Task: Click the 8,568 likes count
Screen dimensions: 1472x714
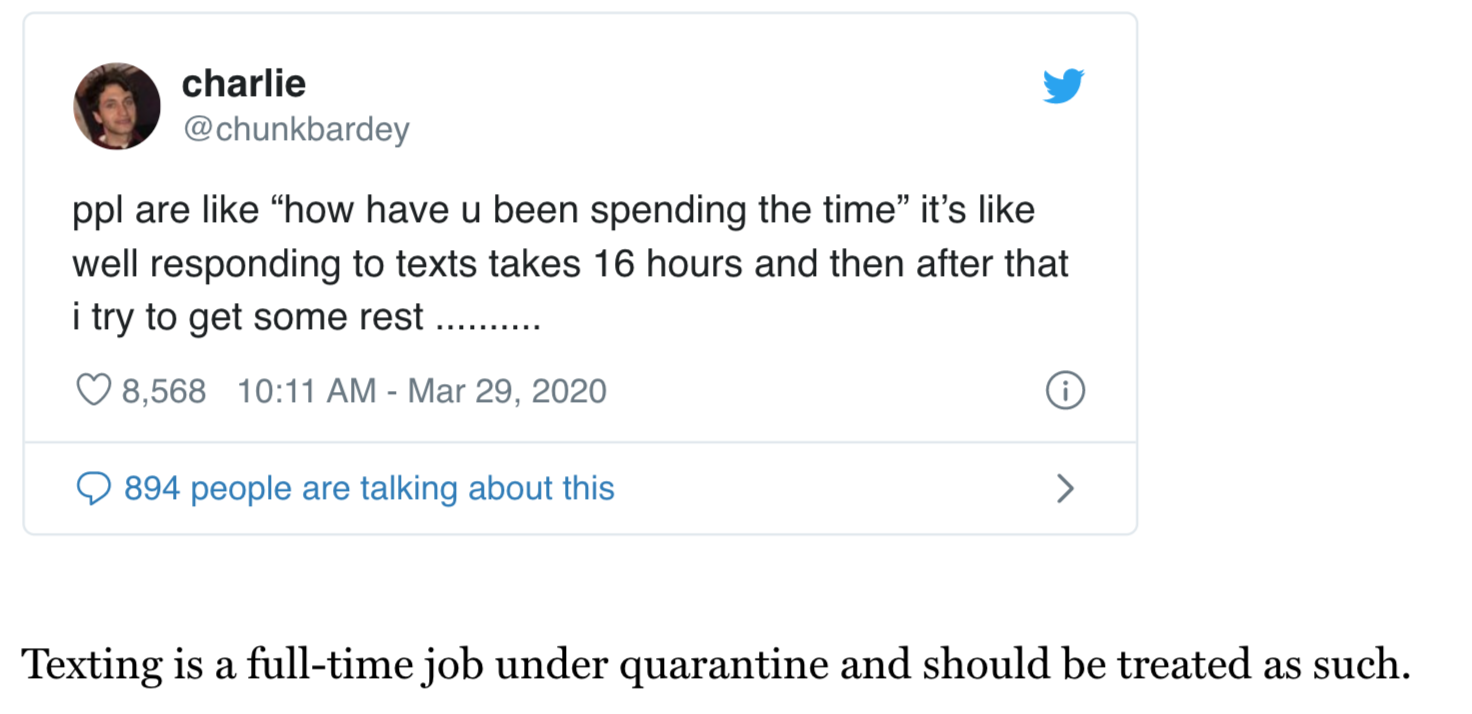Action: point(163,390)
